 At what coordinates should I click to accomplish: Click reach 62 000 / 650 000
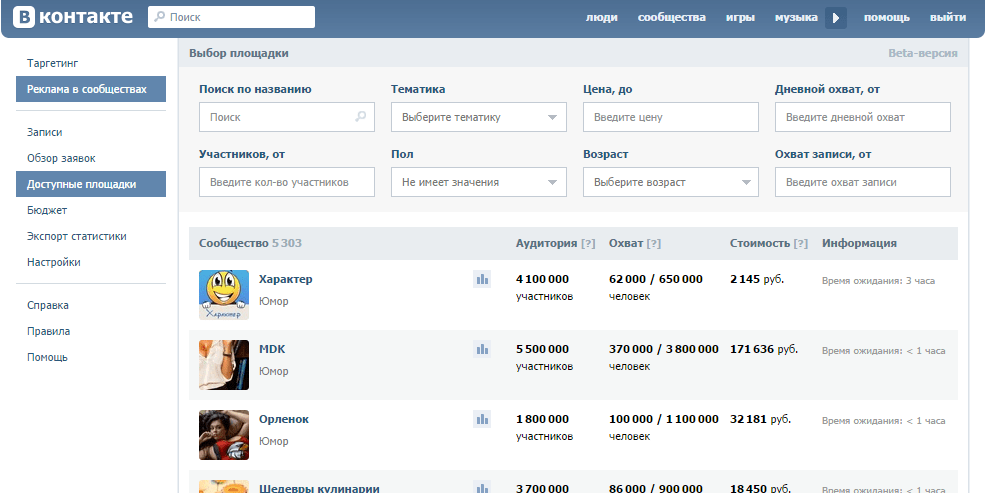point(656,279)
